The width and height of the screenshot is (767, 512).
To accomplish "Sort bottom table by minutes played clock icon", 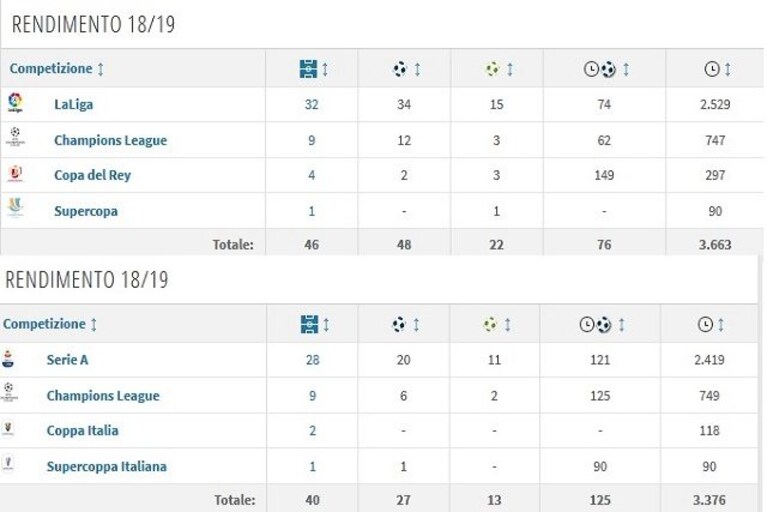I will point(705,324).
